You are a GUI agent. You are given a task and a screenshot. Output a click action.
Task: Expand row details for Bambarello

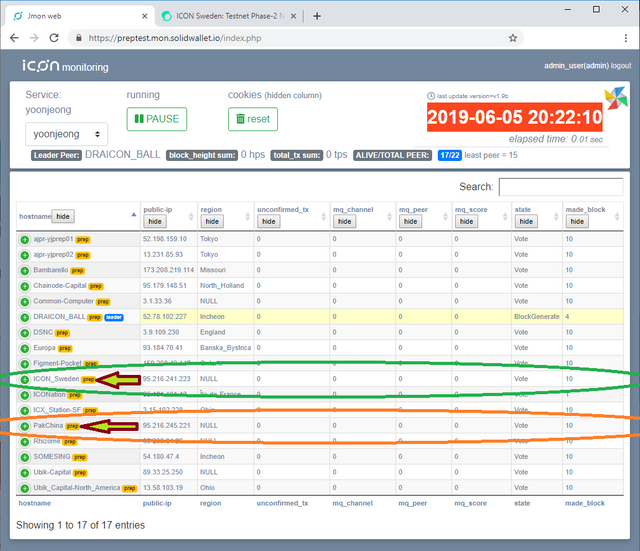24,271
